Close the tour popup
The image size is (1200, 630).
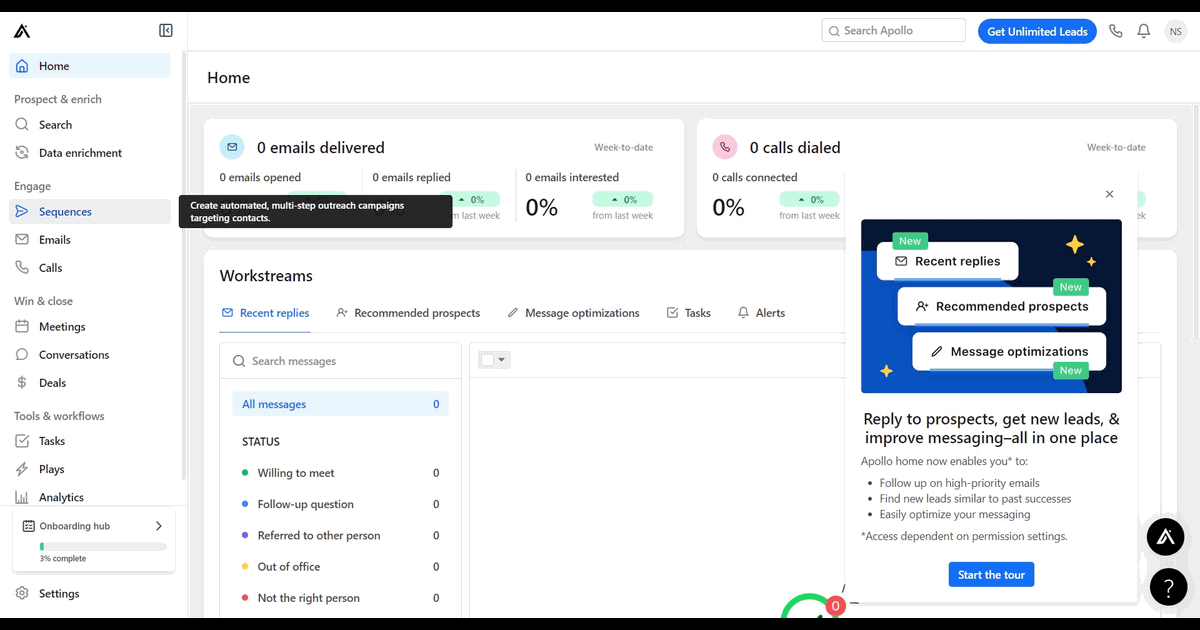click(x=1109, y=194)
